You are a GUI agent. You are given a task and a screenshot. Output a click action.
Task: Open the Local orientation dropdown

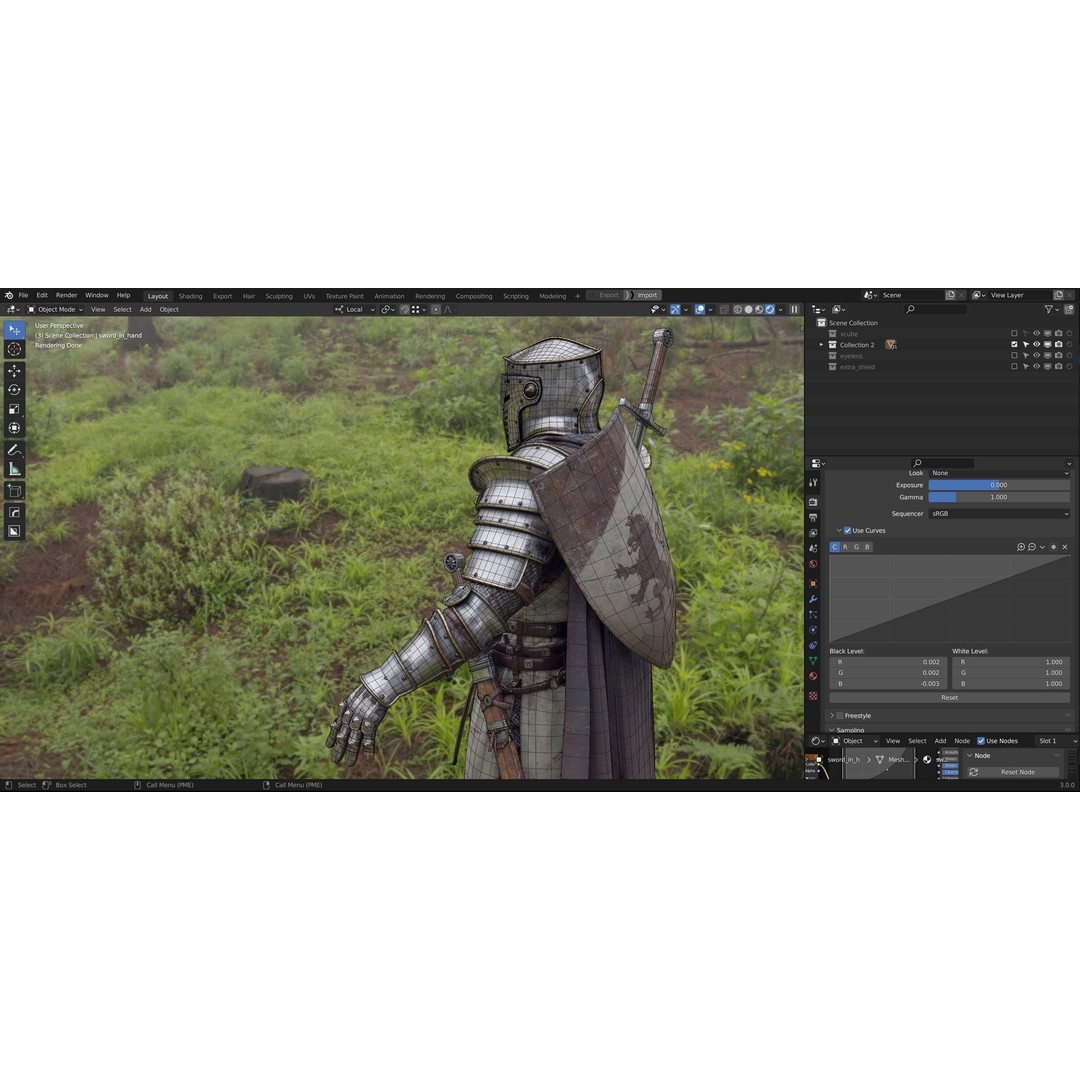[x=355, y=310]
